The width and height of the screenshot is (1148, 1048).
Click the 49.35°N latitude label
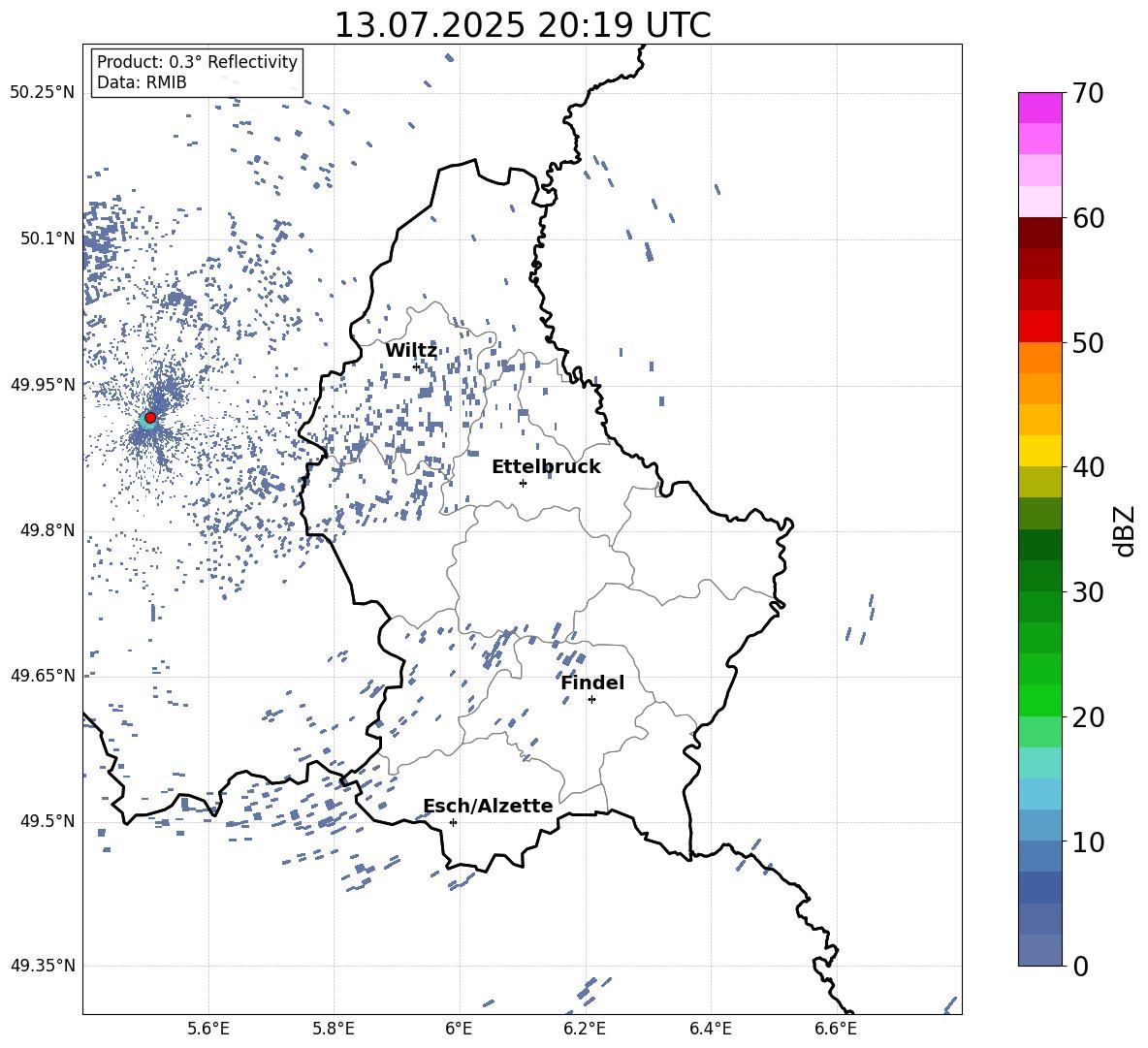coord(43,966)
